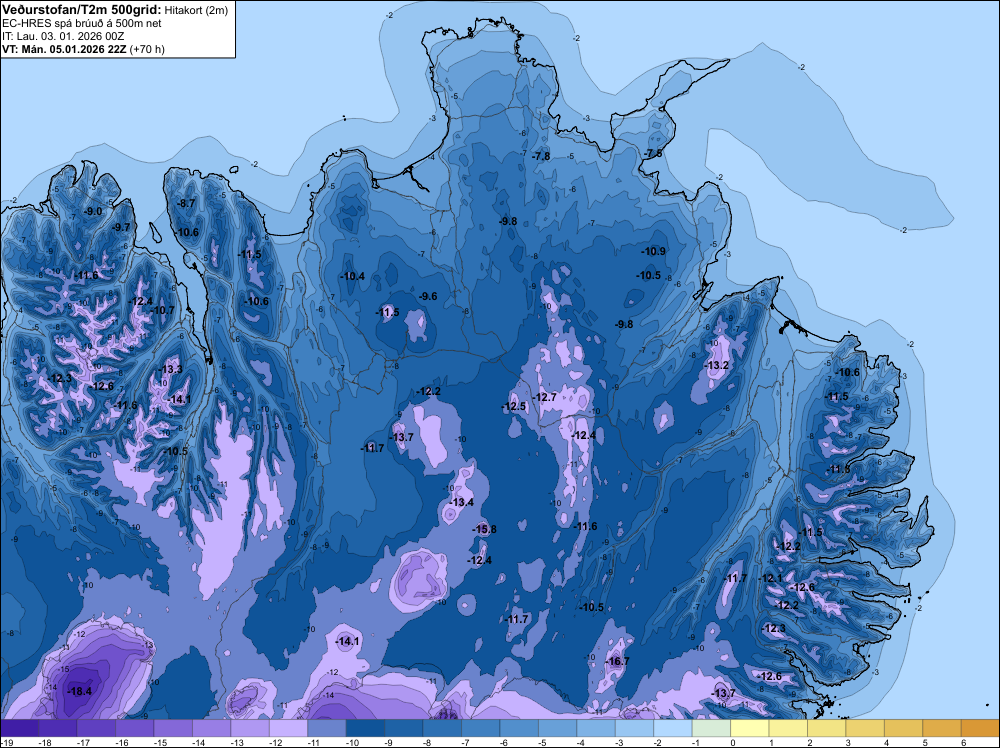Pick the -16 legend color swatch

tap(135, 728)
